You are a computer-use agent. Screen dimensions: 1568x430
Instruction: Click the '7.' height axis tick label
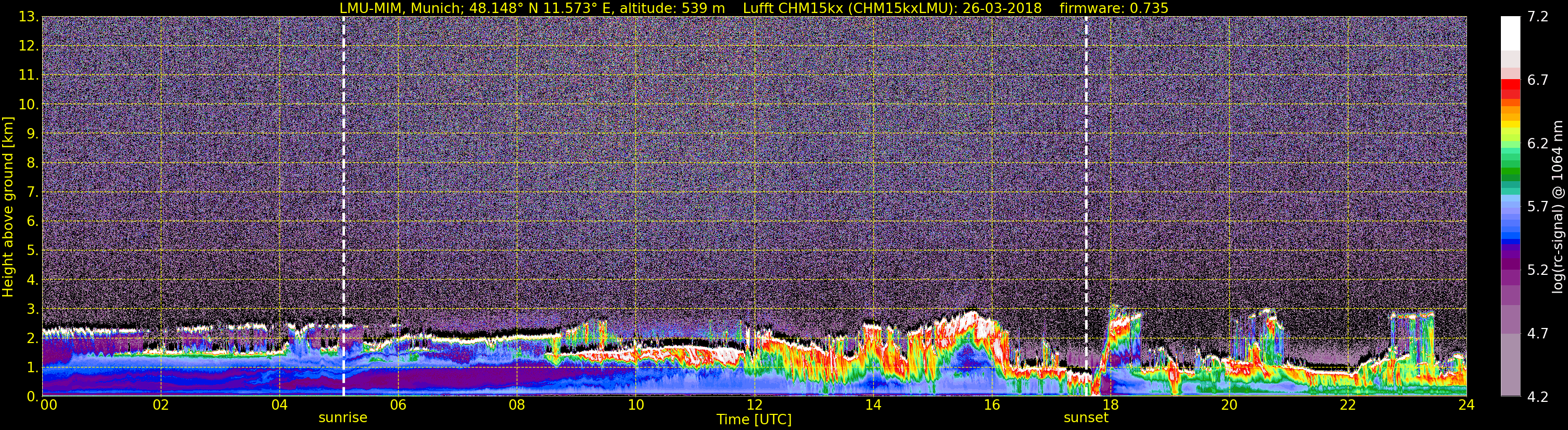click(x=32, y=193)
